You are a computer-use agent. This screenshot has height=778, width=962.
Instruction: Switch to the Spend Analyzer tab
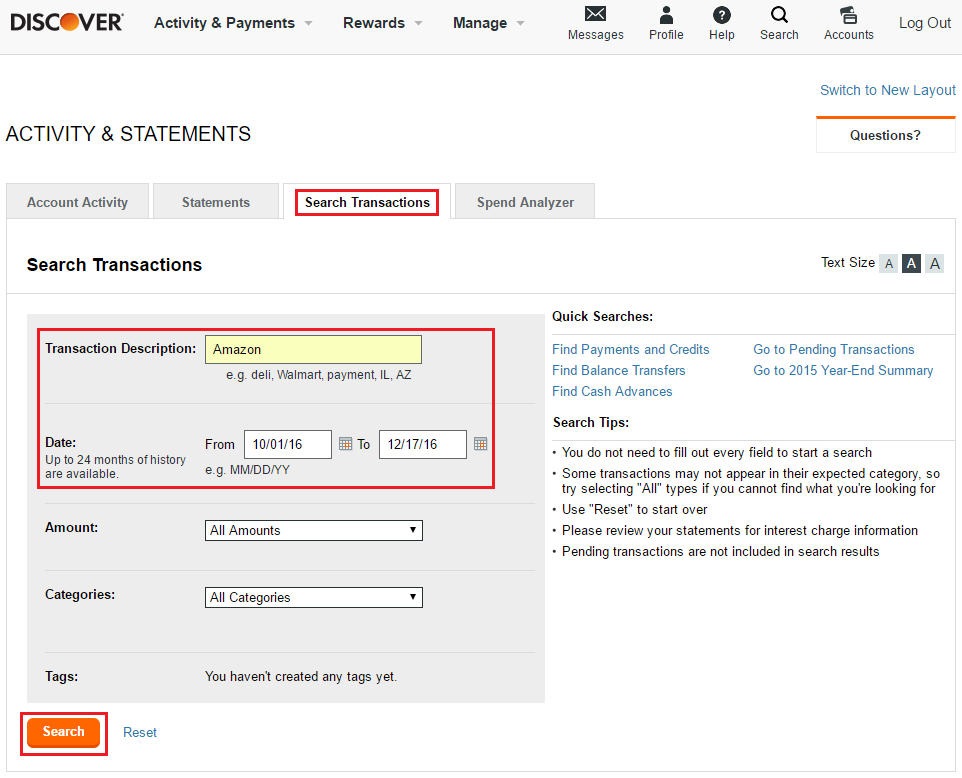pyautogui.click(x=525, y=202)
